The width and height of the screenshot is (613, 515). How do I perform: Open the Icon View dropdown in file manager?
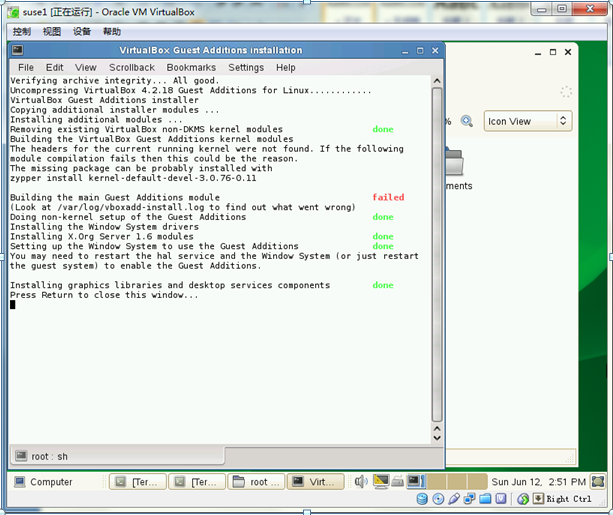pos(528,121)
